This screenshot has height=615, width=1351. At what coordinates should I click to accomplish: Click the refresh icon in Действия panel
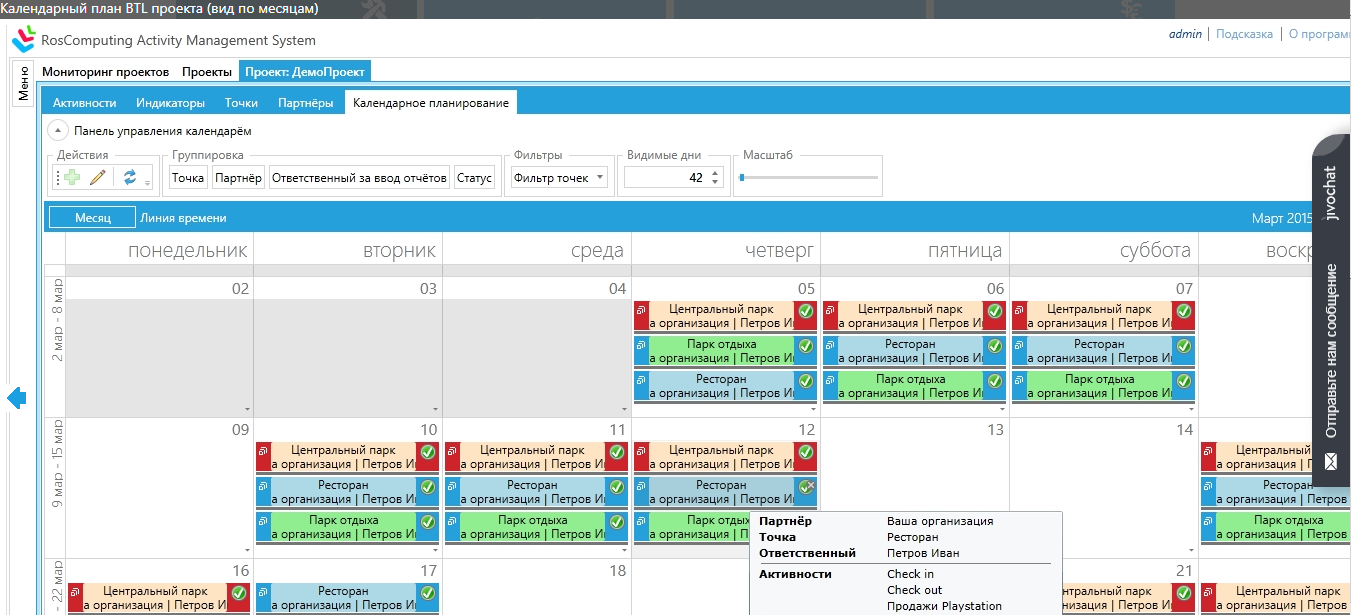(130, 176)
